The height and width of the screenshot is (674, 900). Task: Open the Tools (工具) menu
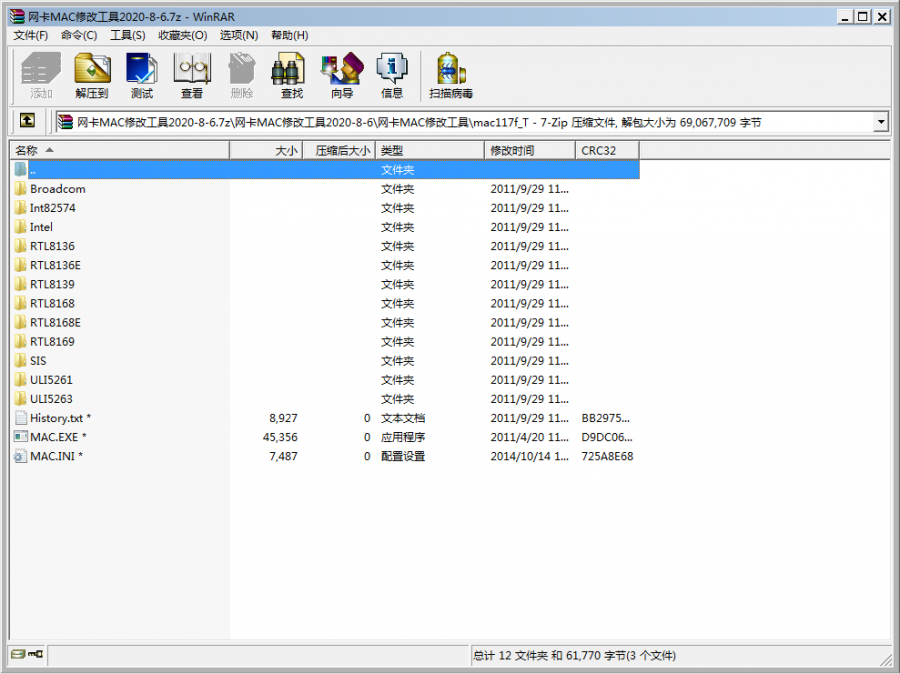(x=127, y=36)
